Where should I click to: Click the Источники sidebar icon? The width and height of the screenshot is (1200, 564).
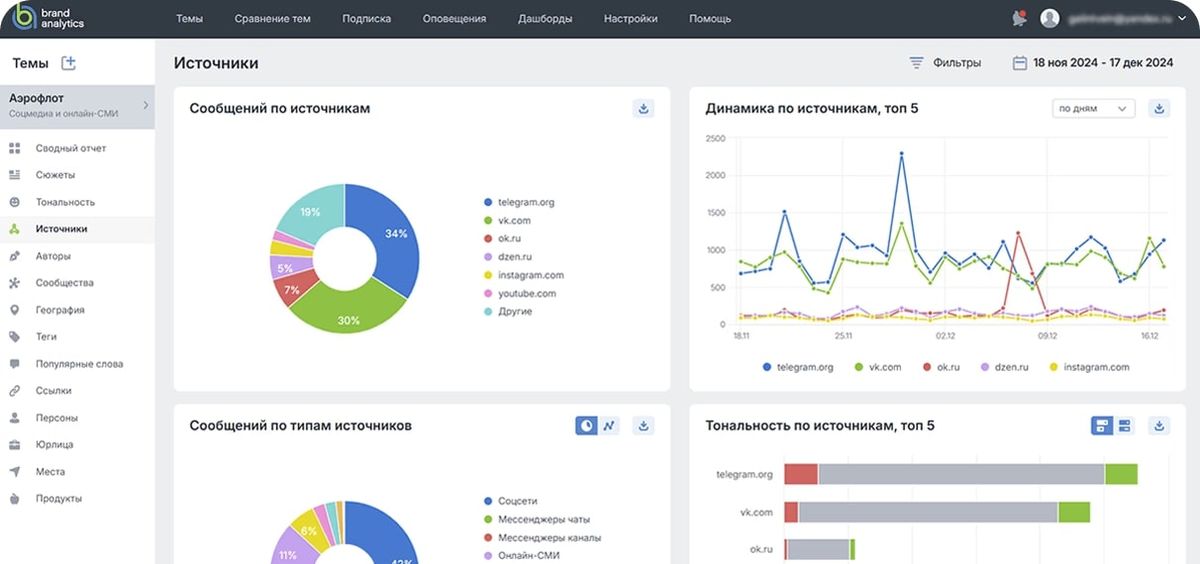14,229
